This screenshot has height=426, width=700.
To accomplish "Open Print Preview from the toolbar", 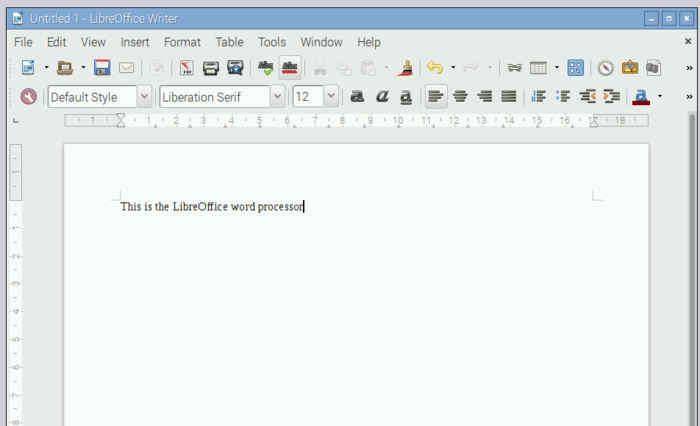I will pyautogui.click(x=235, y=68).
